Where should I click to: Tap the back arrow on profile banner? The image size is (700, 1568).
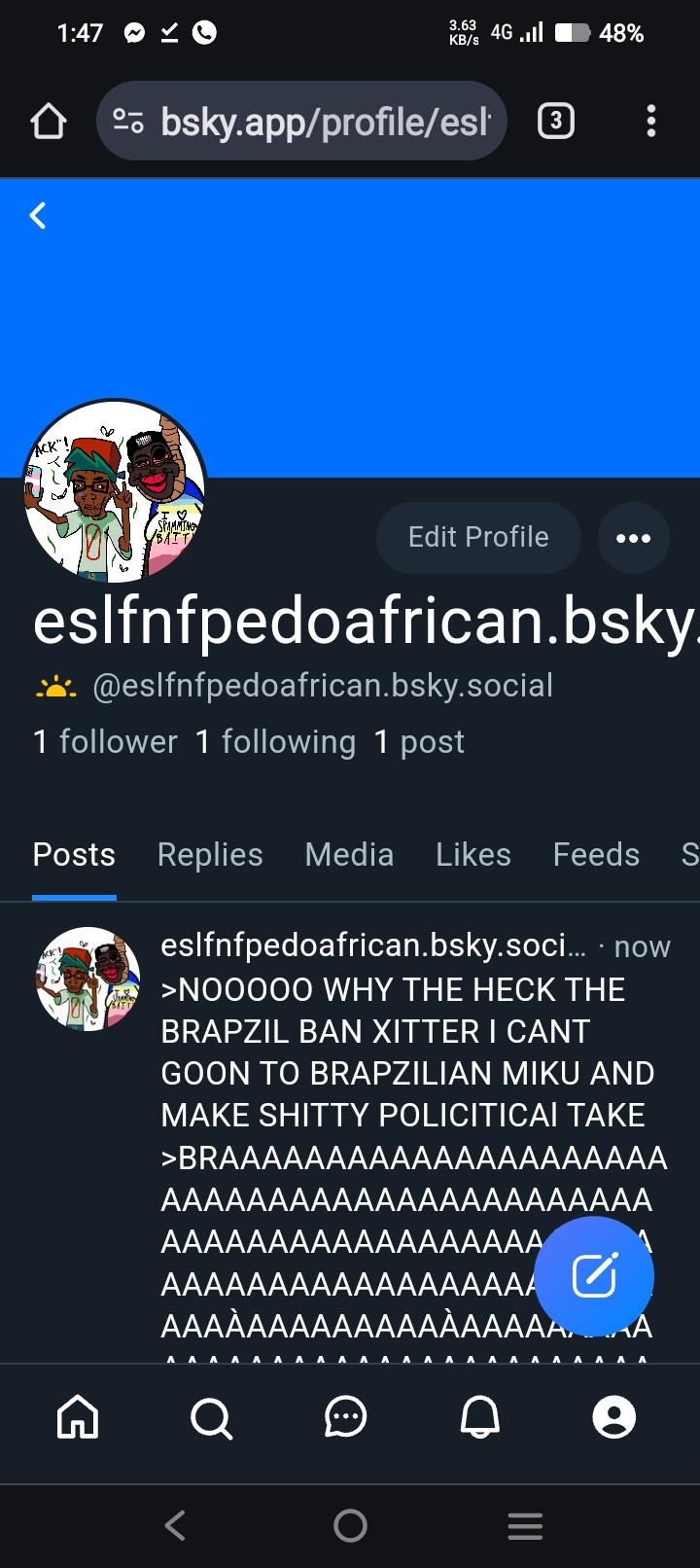click(38, 215)
